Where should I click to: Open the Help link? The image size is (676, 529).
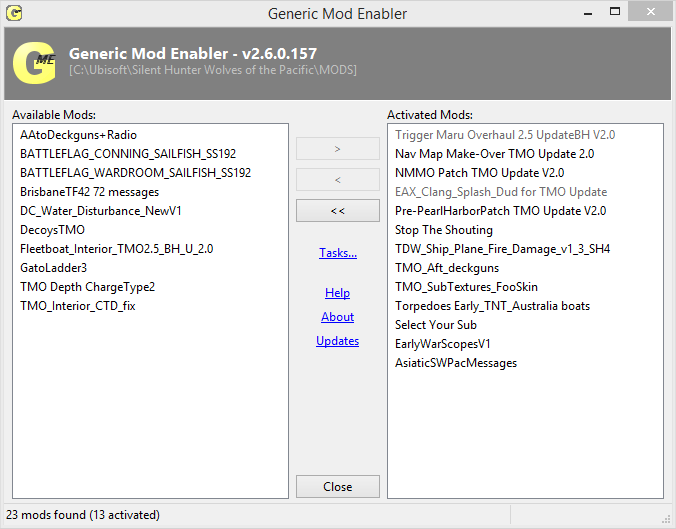pos(338,293)
